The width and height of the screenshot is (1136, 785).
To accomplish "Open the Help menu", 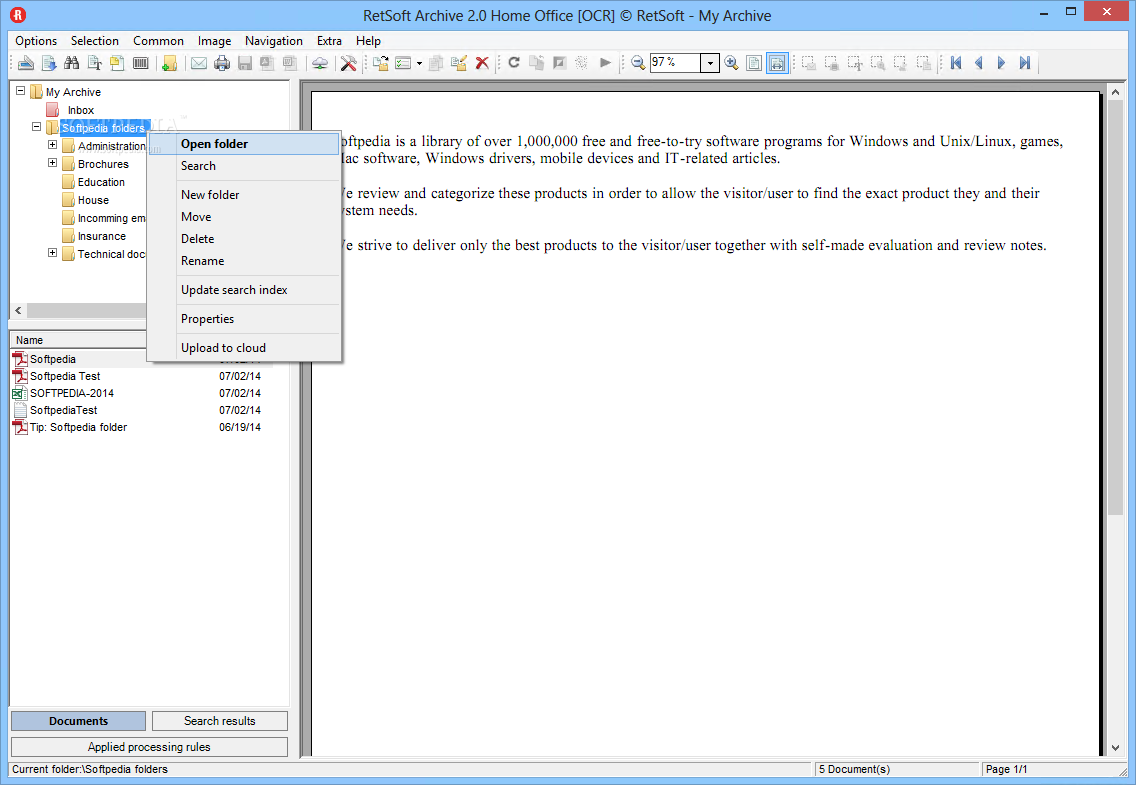I will click(368, 41).
